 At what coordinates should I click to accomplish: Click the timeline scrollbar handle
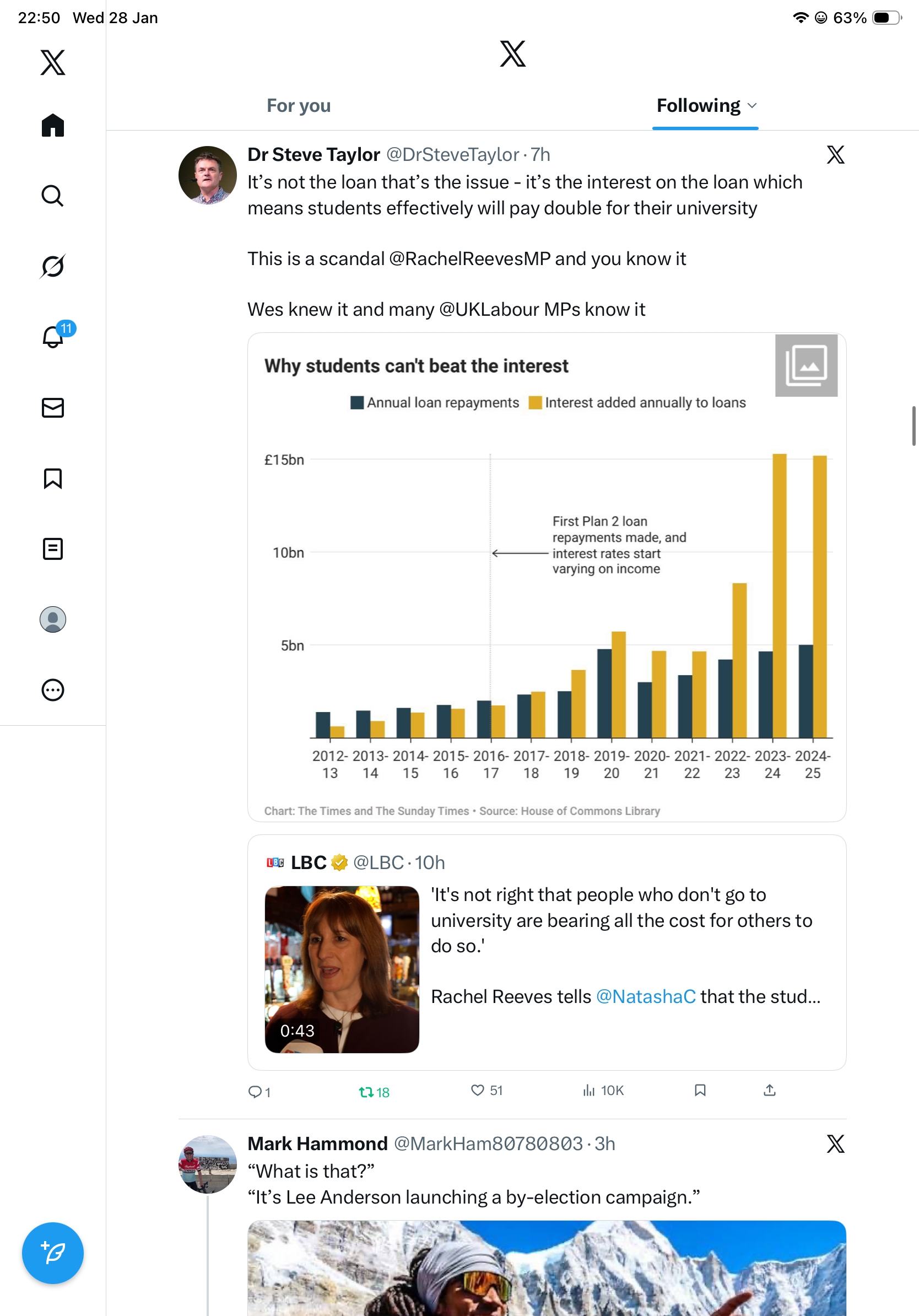[x=914, y=425]
